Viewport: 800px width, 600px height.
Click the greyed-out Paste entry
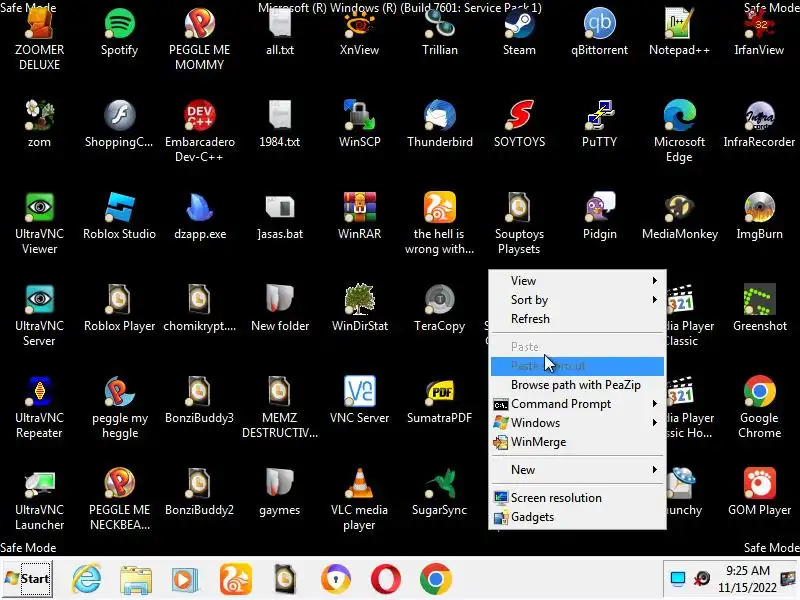tap(577, 346)
